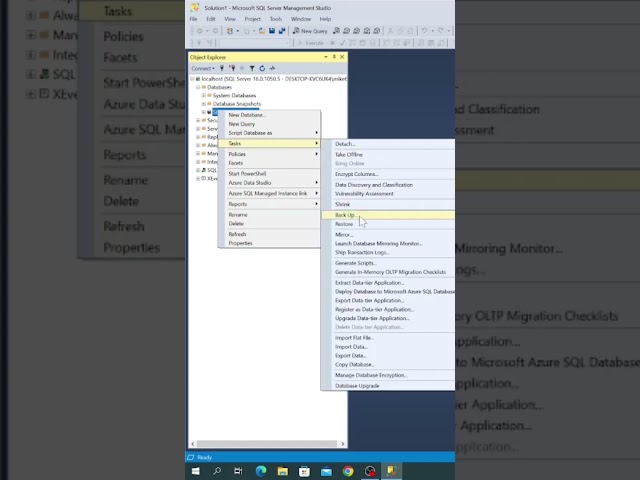This screenshot has width=640, height=480.
Task: Click the Connect Object Explorer plug icon
Action: click(x=222, y=68)
